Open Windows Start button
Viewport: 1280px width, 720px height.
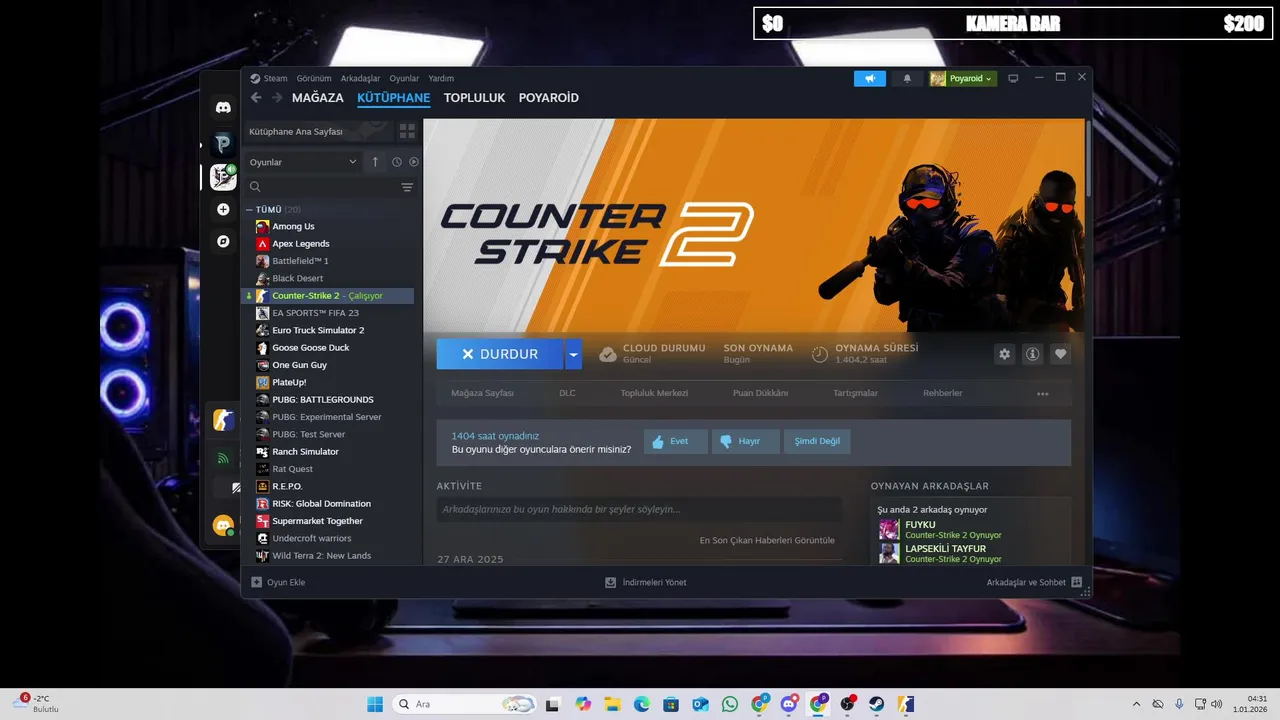click(x=375, y=704)
